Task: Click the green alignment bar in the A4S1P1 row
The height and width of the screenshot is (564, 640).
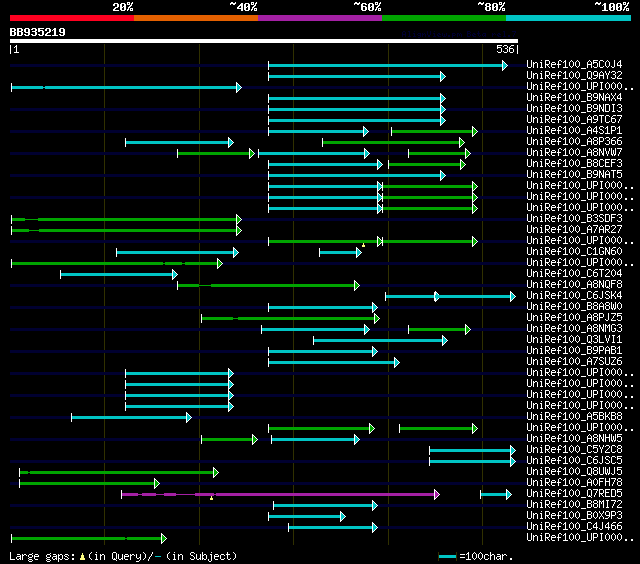Action: (x=434, y=131)
